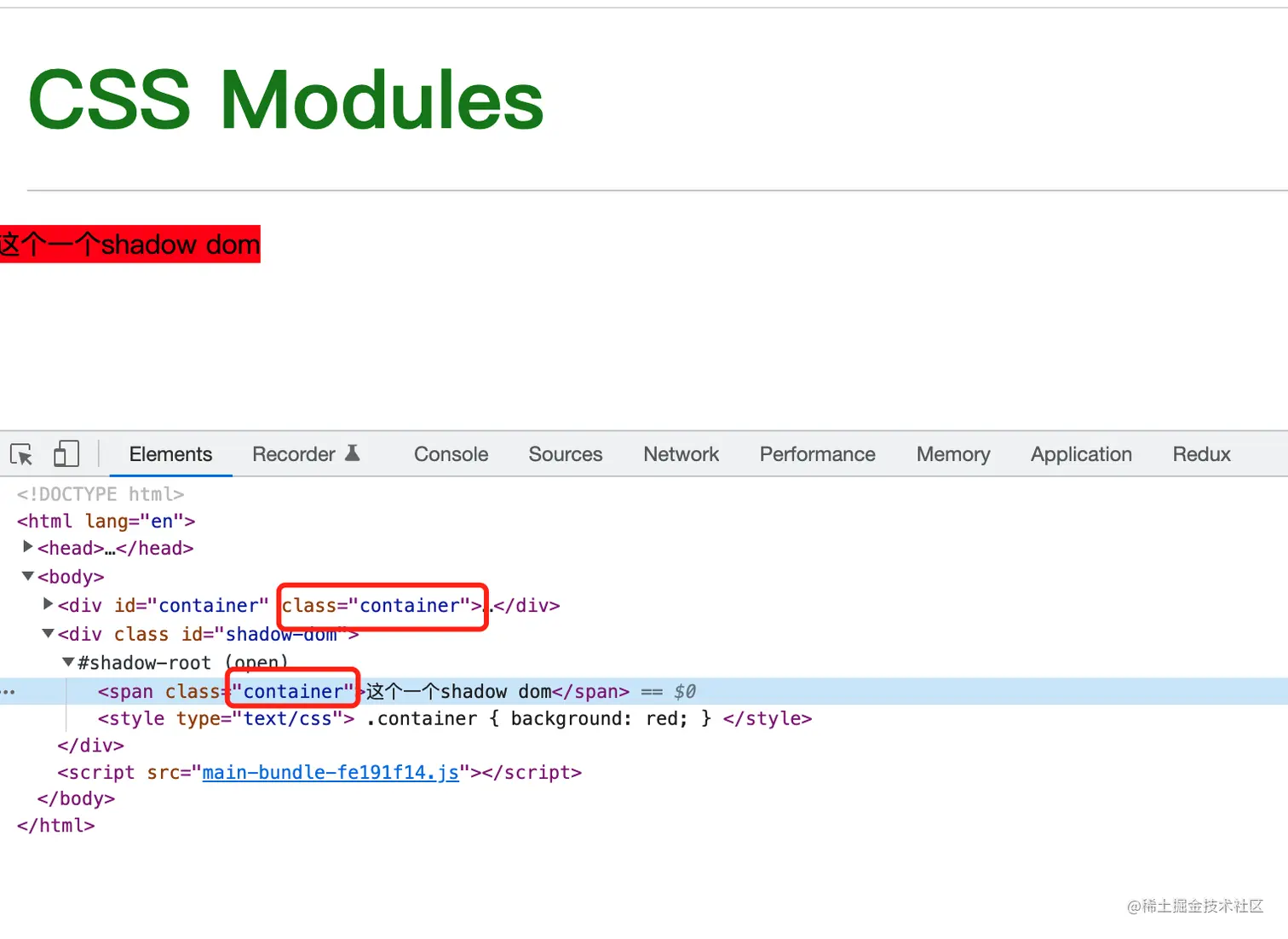Image resolution: width=1288 pixels, height=939 pixels.
Task: Open the Memory tab
Action: 953,454
